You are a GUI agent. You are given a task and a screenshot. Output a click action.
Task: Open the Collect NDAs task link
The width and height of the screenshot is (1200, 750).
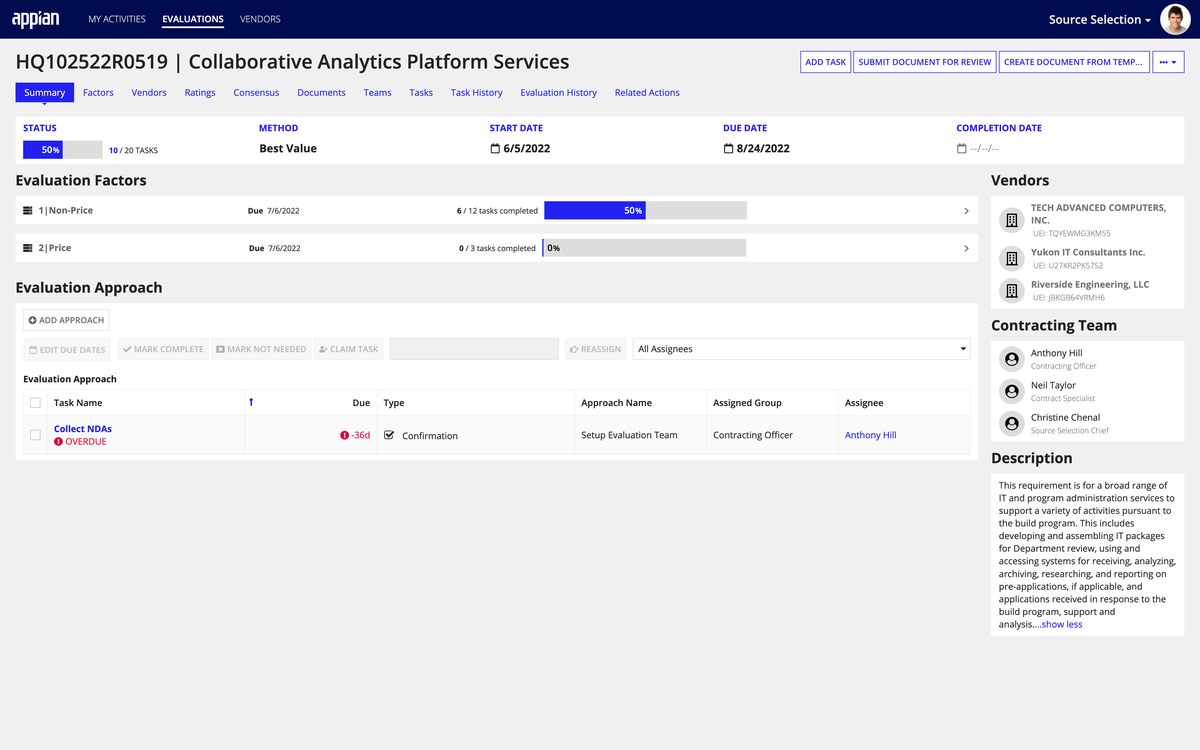(x=83, y=429)
